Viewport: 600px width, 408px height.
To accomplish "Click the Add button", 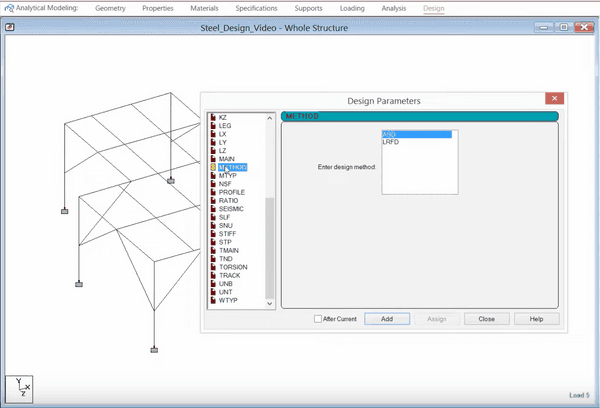I will pyautogui.click(x=387, y=319).
